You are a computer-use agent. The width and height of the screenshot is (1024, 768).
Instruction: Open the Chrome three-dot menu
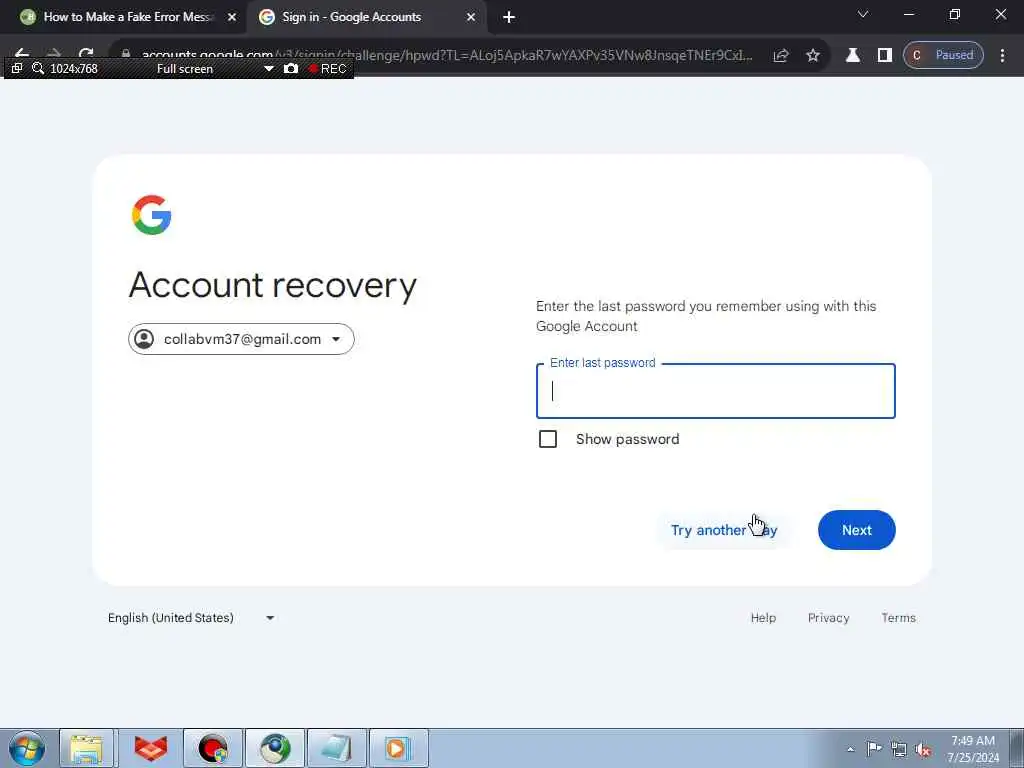pos(1002,56)
